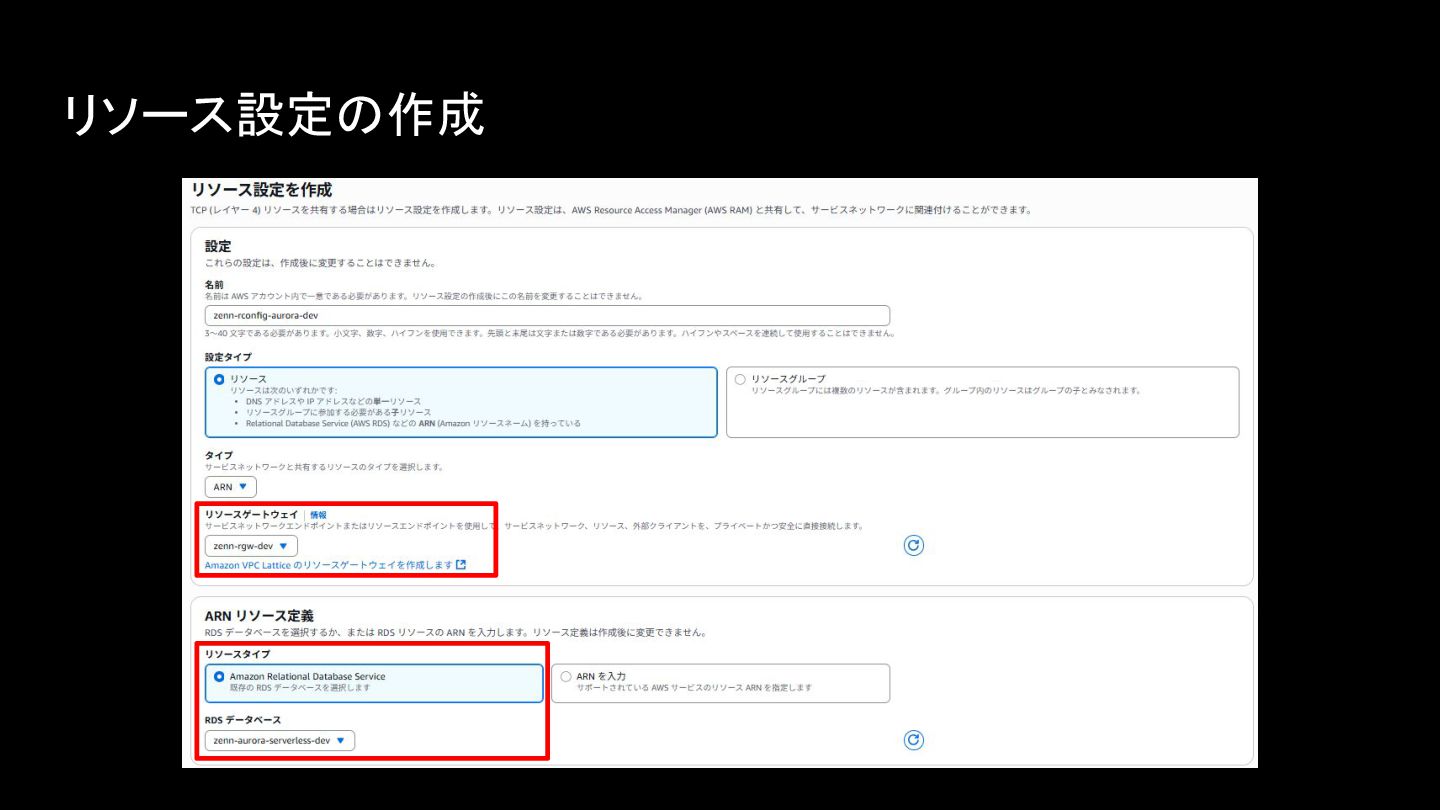Image resolution: width=1440 pixels, height=810 pixels.
Task: Click the リソース設定を作成 page heading
Action: 261,190
